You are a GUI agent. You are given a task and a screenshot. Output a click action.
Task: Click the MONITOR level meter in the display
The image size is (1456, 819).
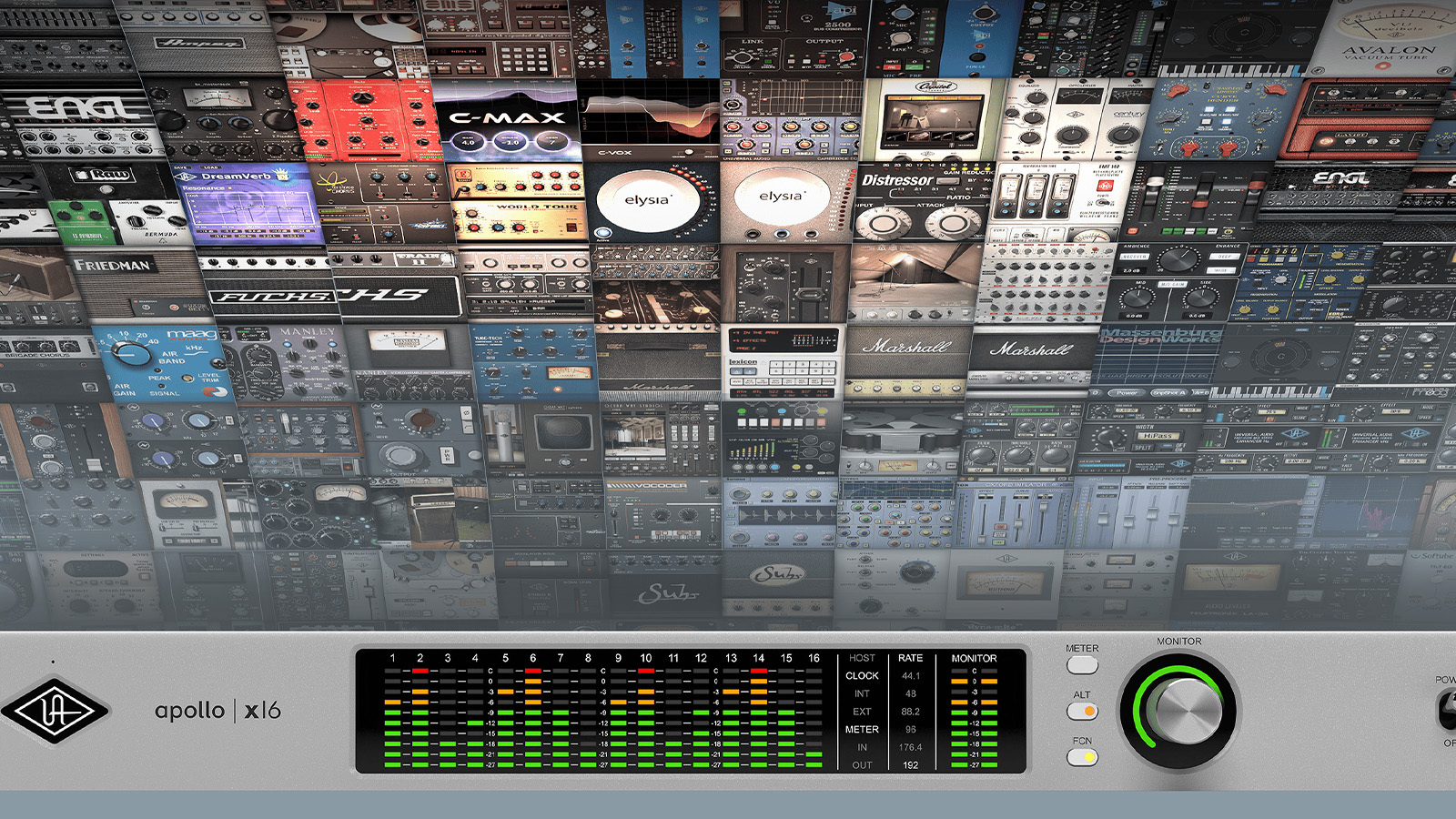tap(975, 719)
